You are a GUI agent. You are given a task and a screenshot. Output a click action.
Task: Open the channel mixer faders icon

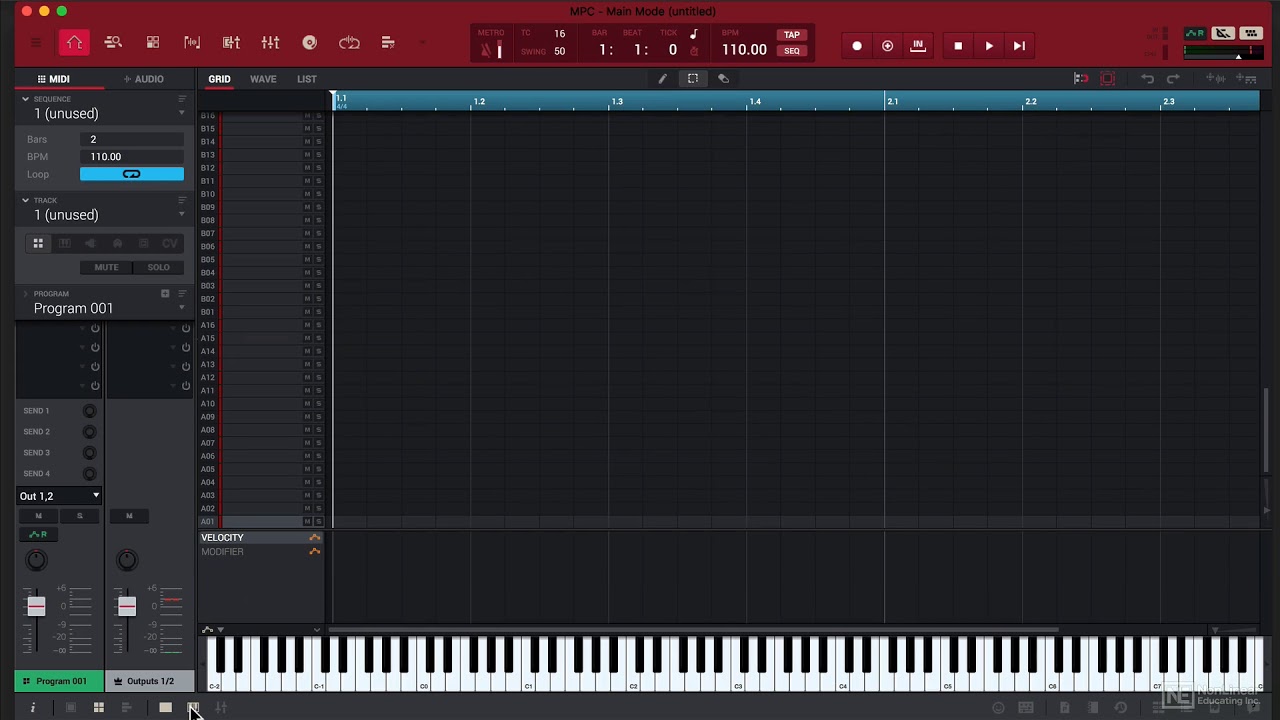pyautogui.click(x=270, y=43)
